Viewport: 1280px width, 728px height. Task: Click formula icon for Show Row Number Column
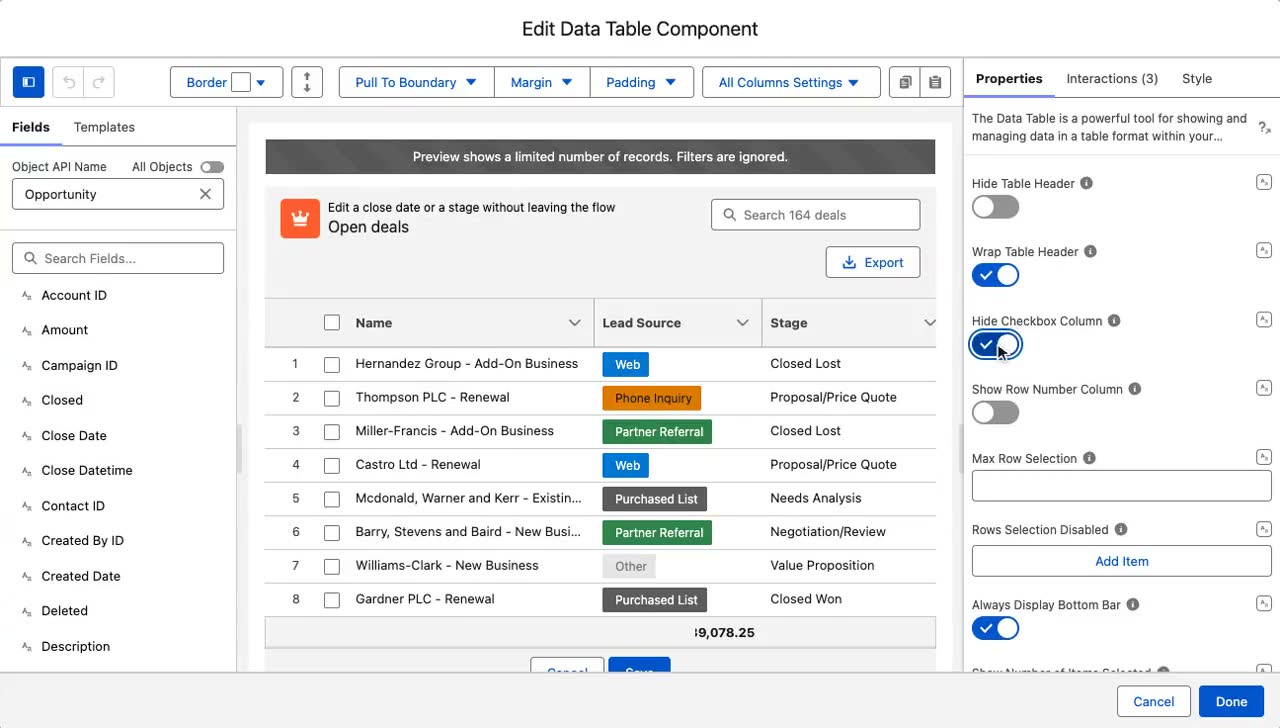(1264, 387)
